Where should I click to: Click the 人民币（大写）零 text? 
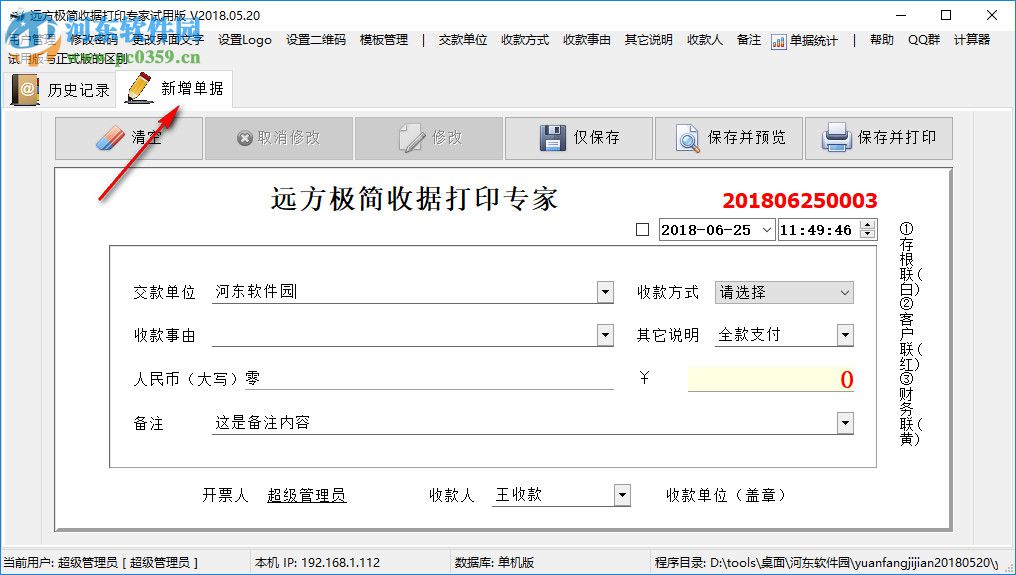196,379
